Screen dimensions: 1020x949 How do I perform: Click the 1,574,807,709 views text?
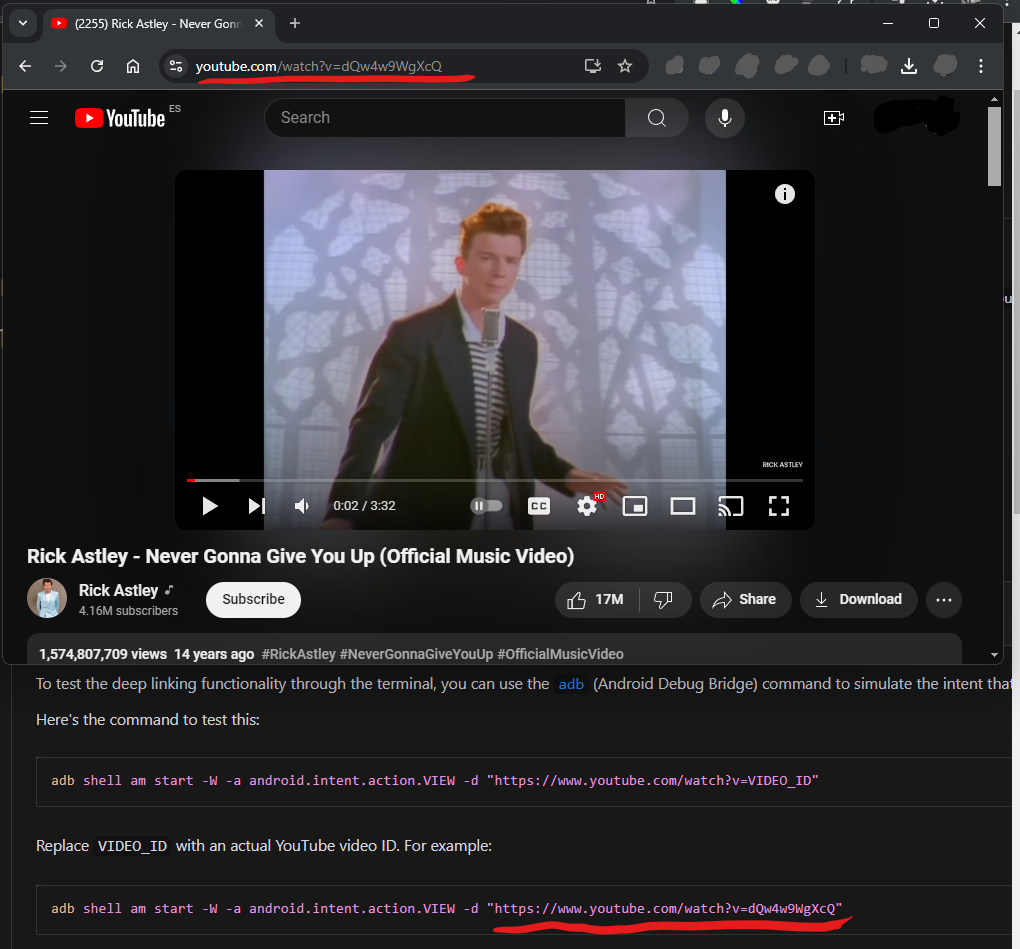pos(103,654)
